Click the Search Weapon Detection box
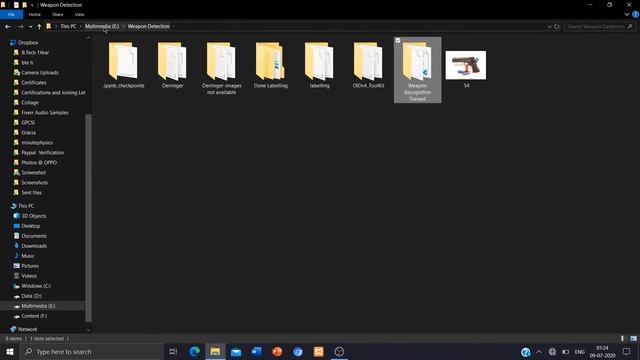This screenshot has width=640, height=360. pos(599,27)
